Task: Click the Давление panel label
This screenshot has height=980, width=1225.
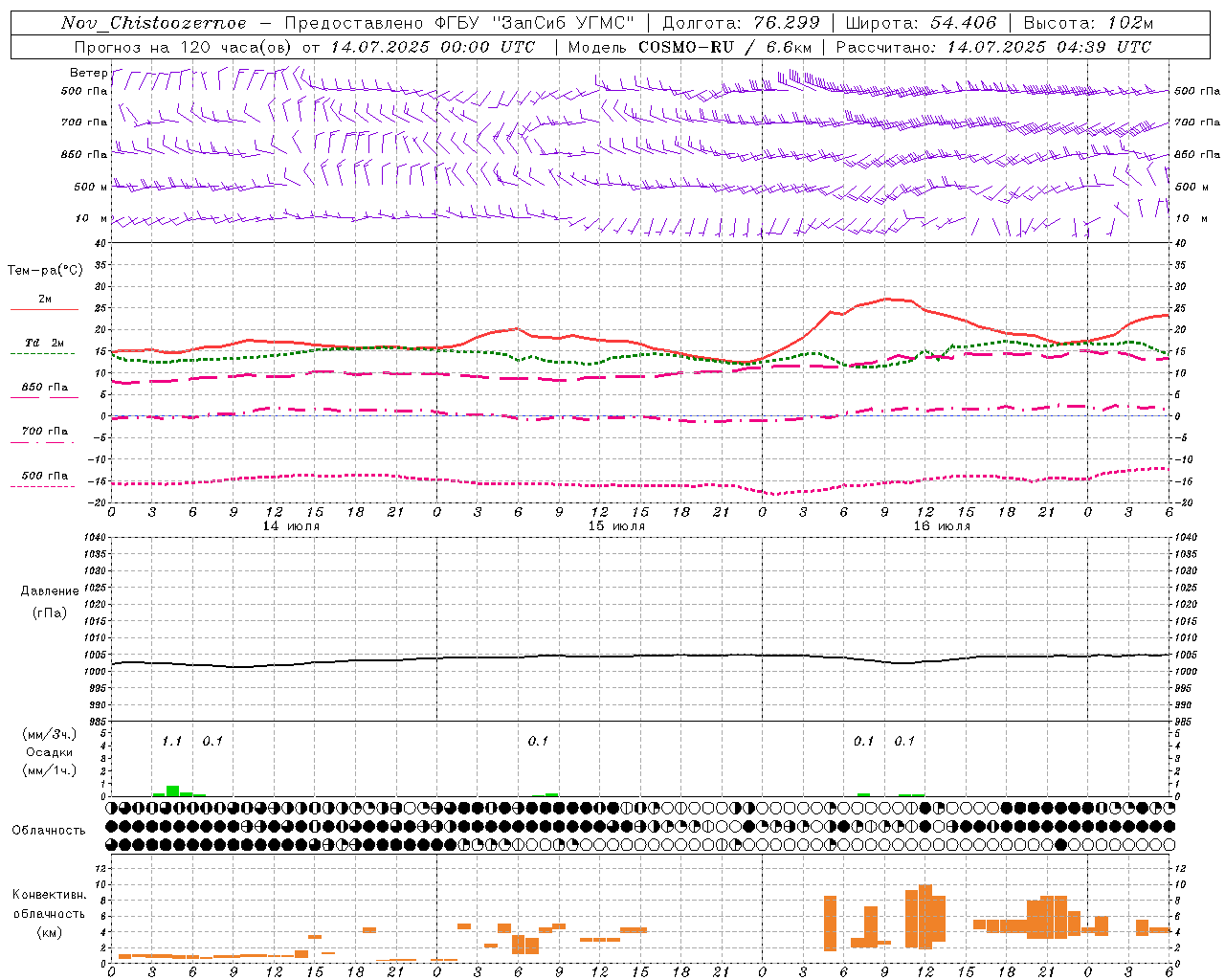Action: click(50, 591)
